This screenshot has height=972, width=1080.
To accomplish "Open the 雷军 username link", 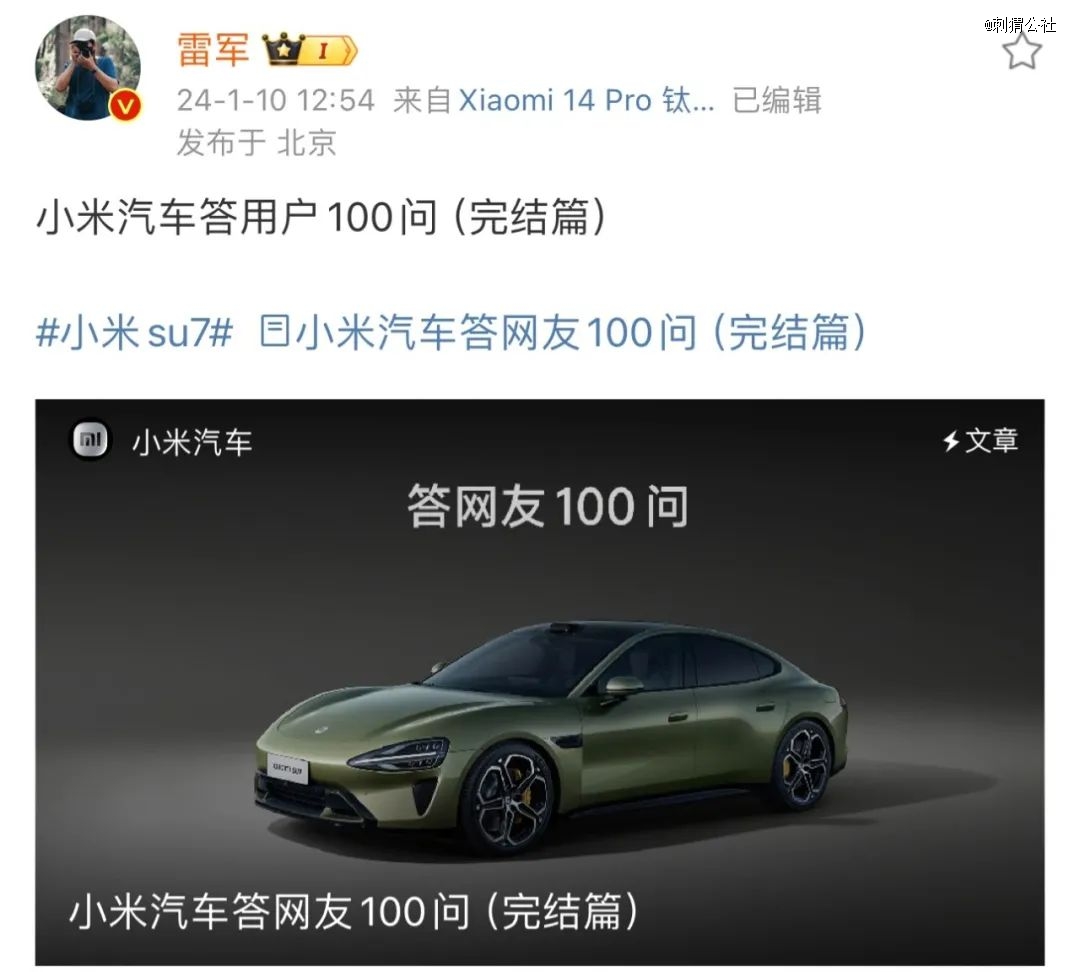I will click(213, 50).
